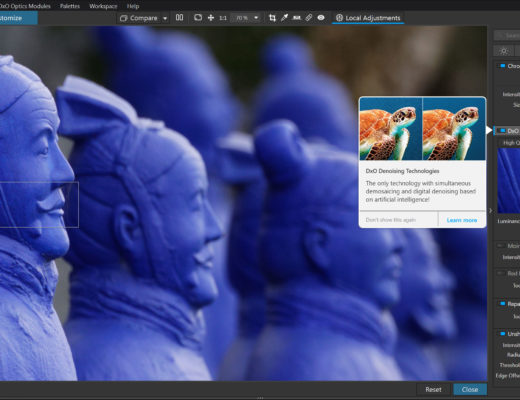Select the Repair bandage tool
This screenshot has height=400, width=520.
[x=309, y=18]
